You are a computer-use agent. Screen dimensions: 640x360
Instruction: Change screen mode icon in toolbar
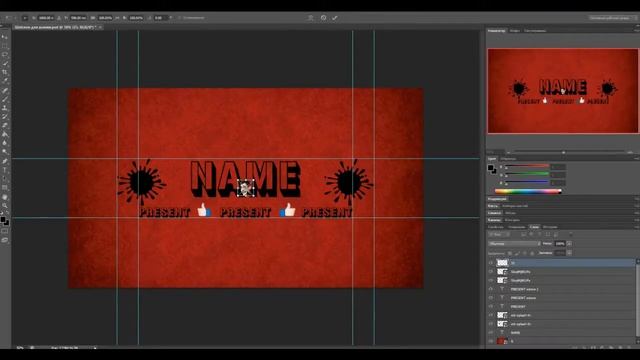click(x=5, y=240)
